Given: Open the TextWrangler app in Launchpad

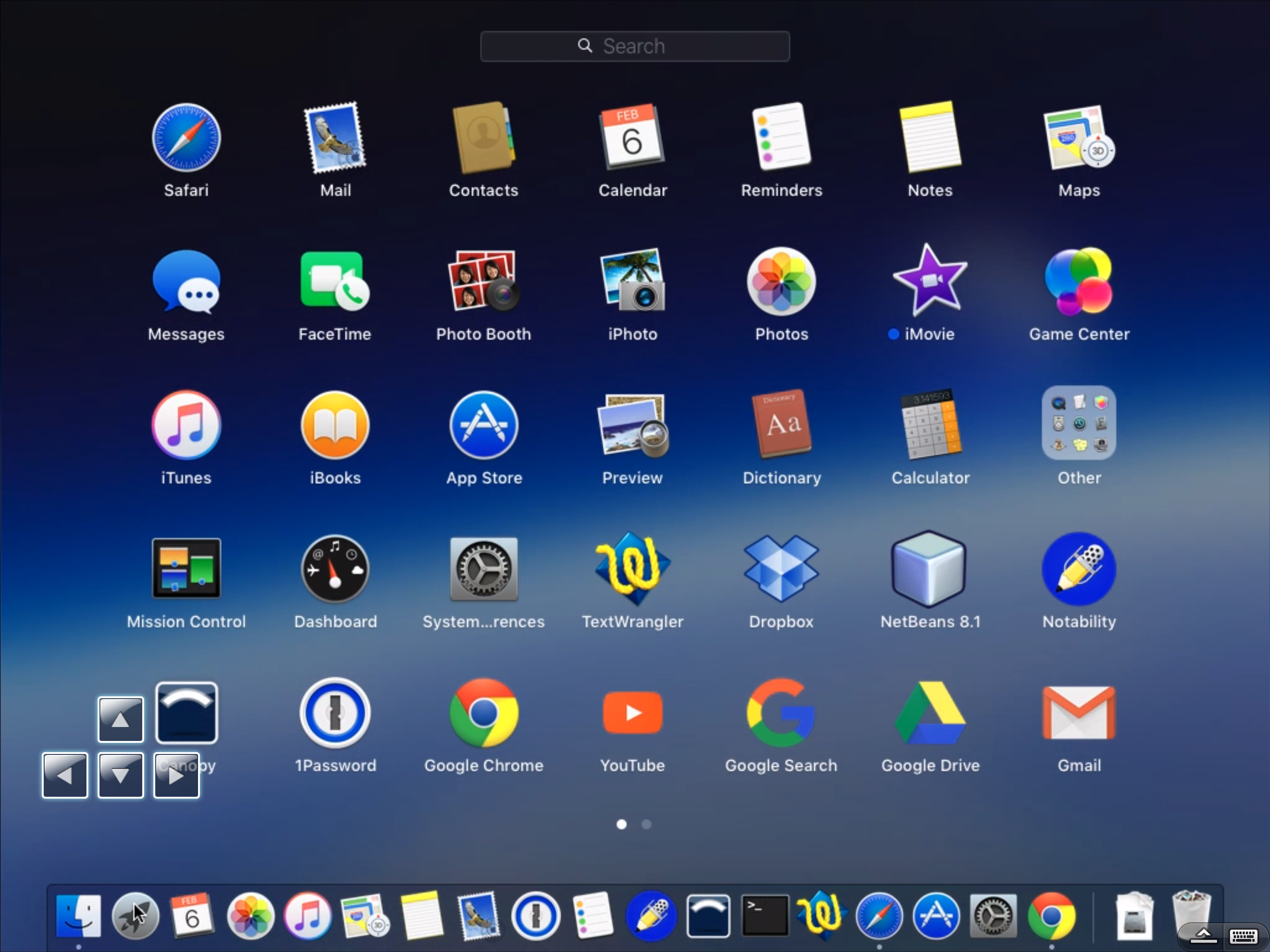Looking at the screenshot, I should click(x=632, y=569).
